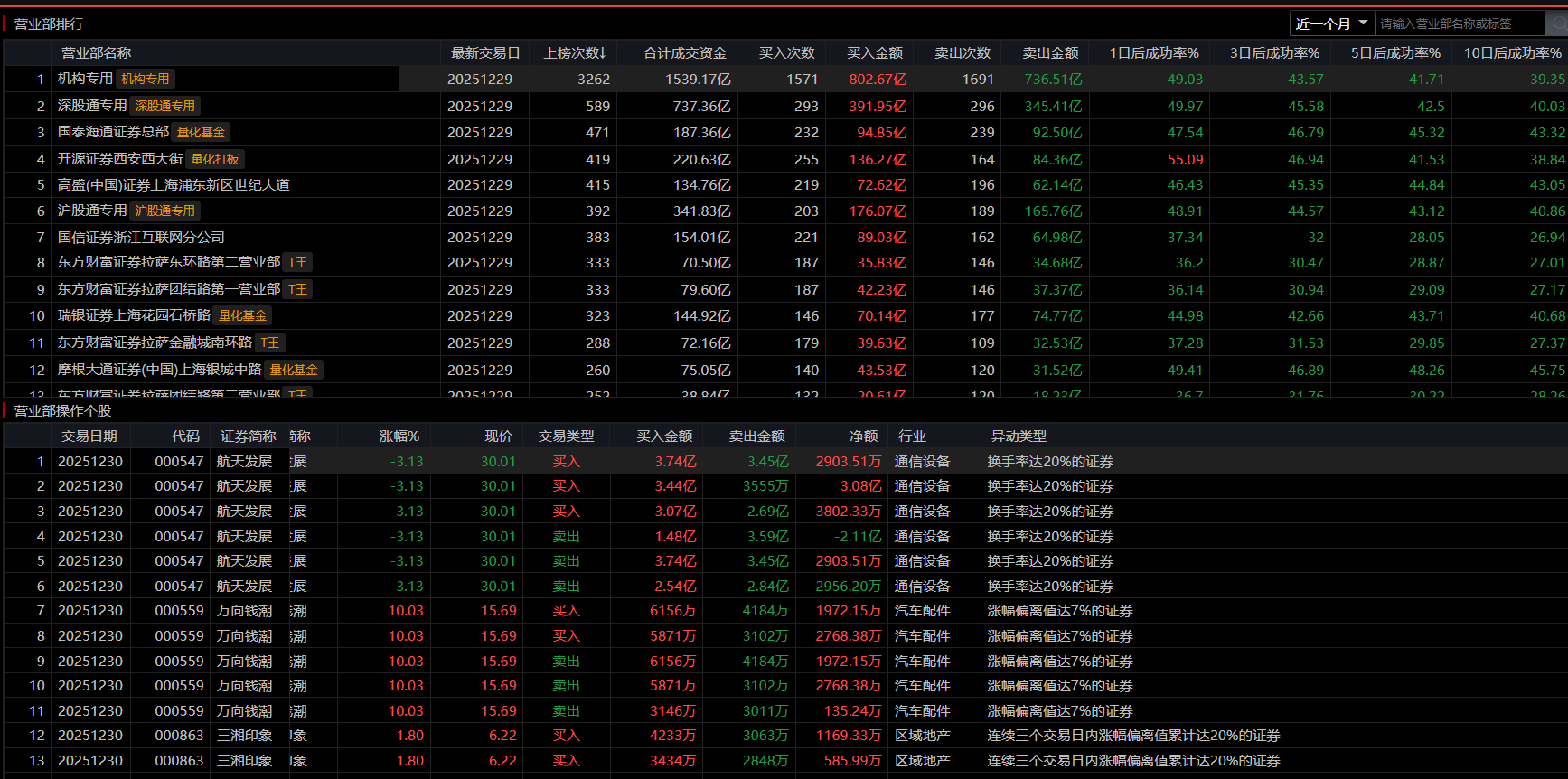Sort by 上榜次数 column header

click(x=574, y=53)
